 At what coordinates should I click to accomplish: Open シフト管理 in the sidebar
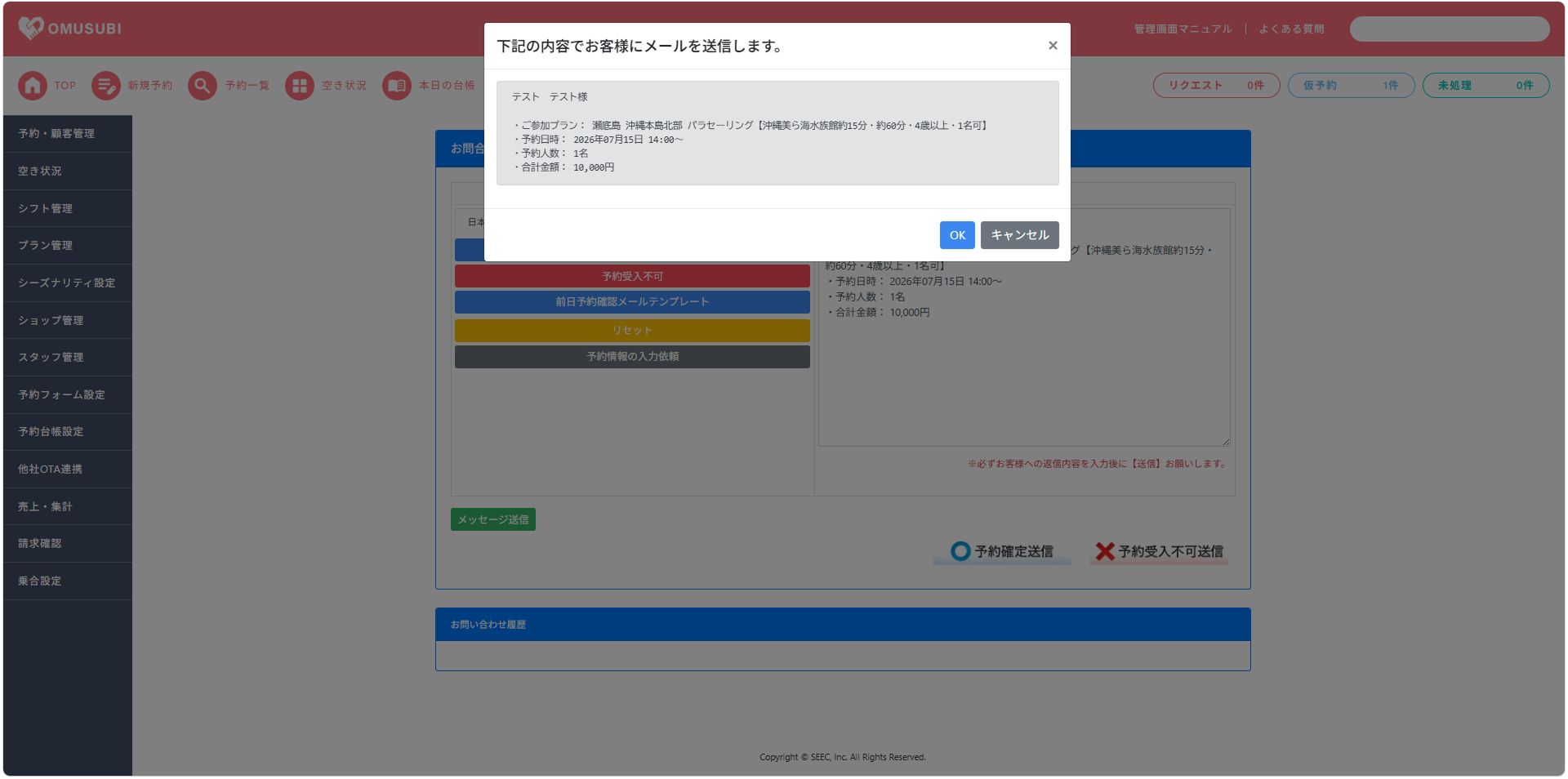(68, 208)
